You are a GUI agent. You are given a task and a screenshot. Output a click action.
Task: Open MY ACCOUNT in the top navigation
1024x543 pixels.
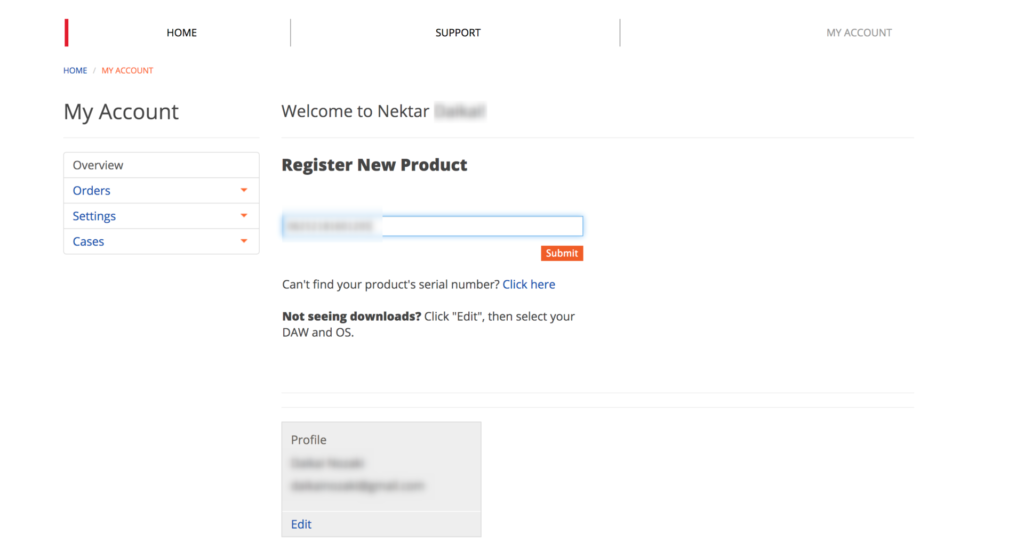[858, 33]
